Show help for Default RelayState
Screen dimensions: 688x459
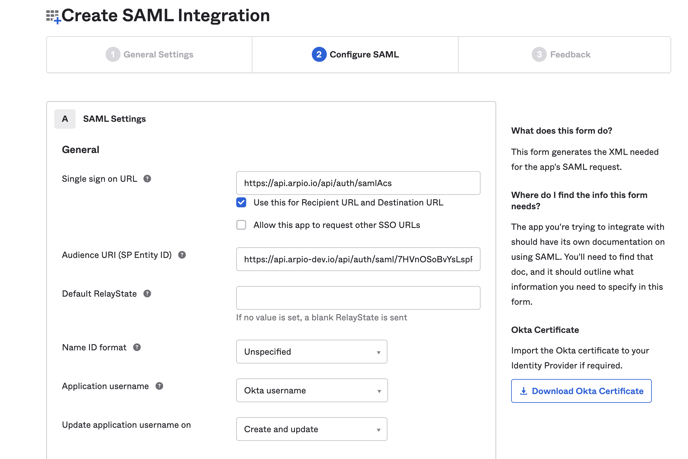pos(147,294)
